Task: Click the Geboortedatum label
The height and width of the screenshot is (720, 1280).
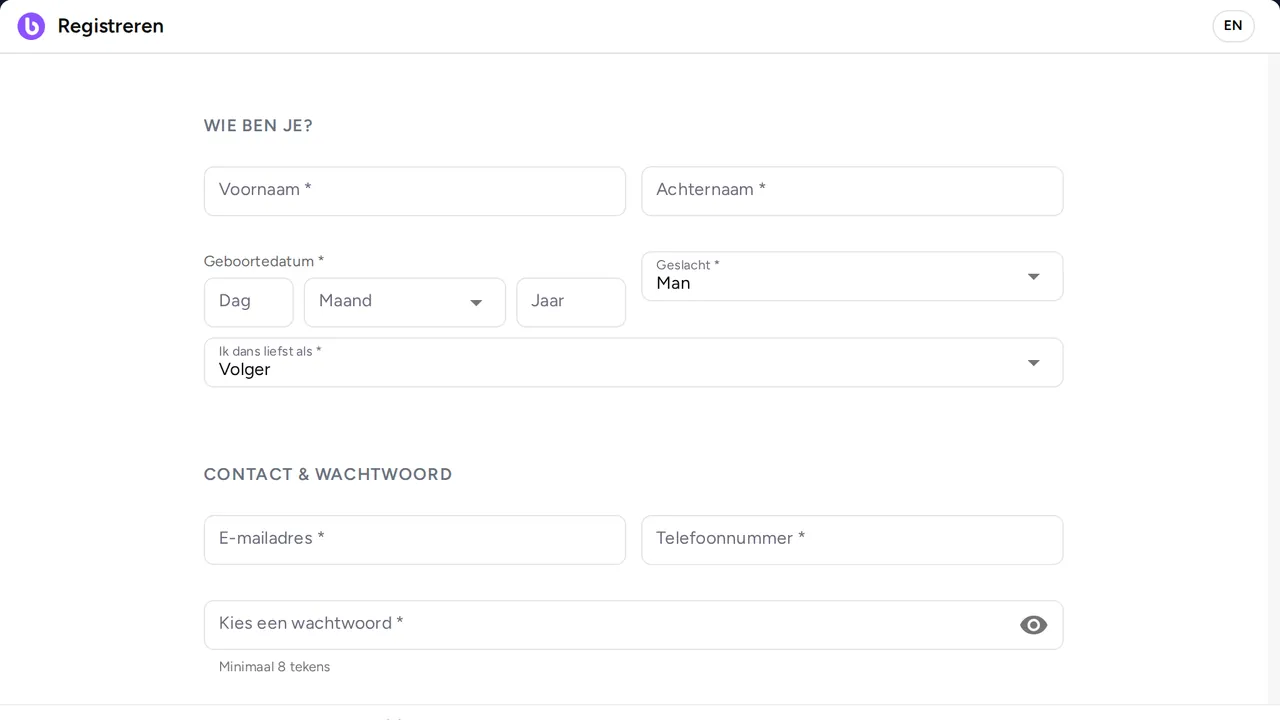Action: (x=264, y=261)
